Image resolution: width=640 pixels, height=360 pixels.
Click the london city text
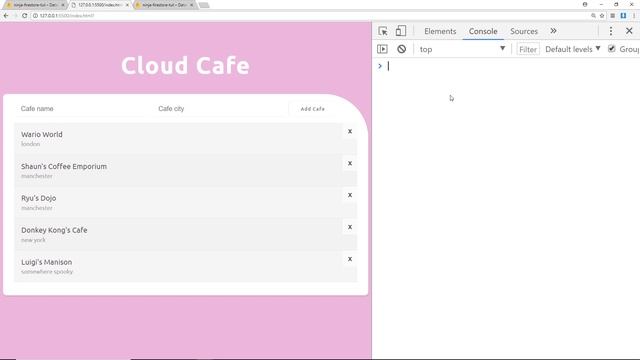tap(31, 144)
